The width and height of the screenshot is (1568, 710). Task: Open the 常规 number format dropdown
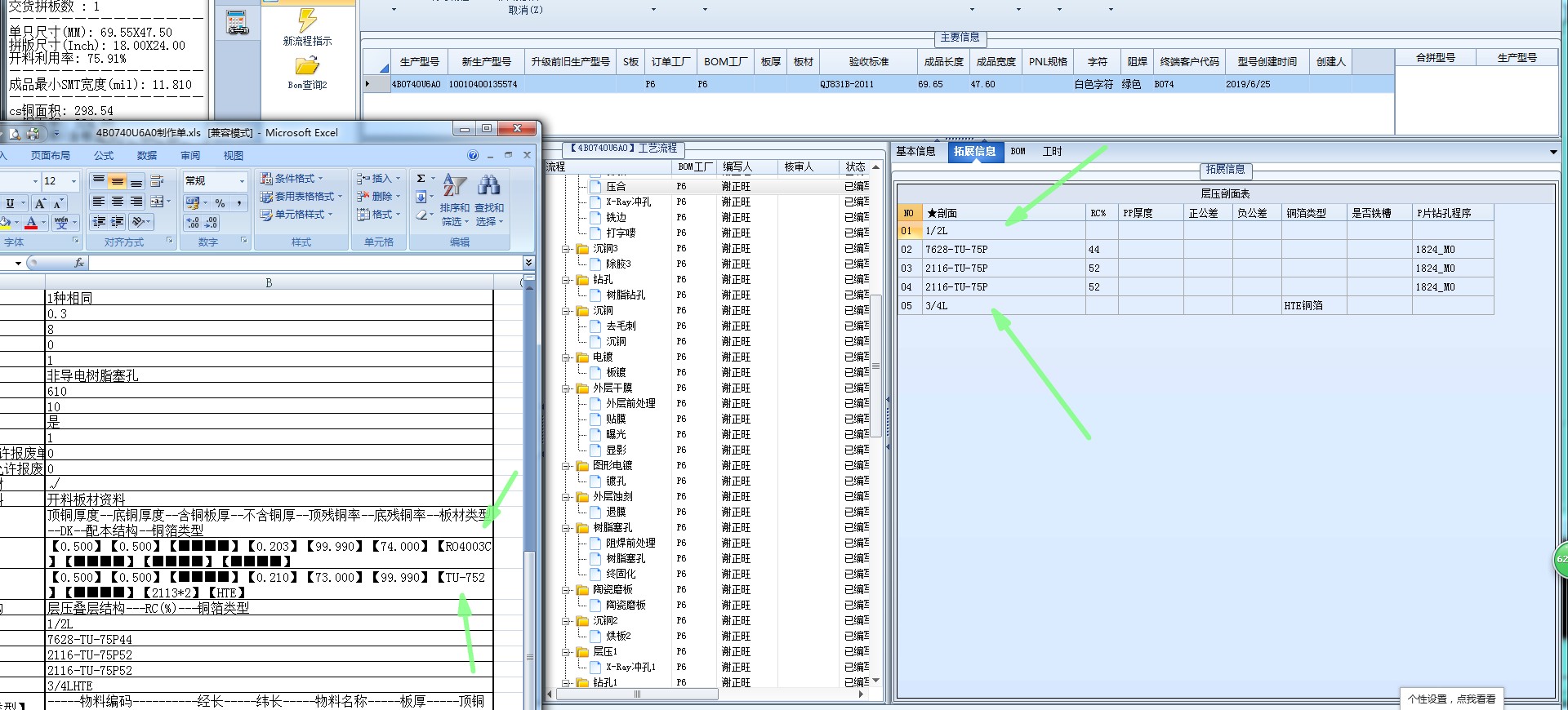pyautogui.click(x=242, y=181)
